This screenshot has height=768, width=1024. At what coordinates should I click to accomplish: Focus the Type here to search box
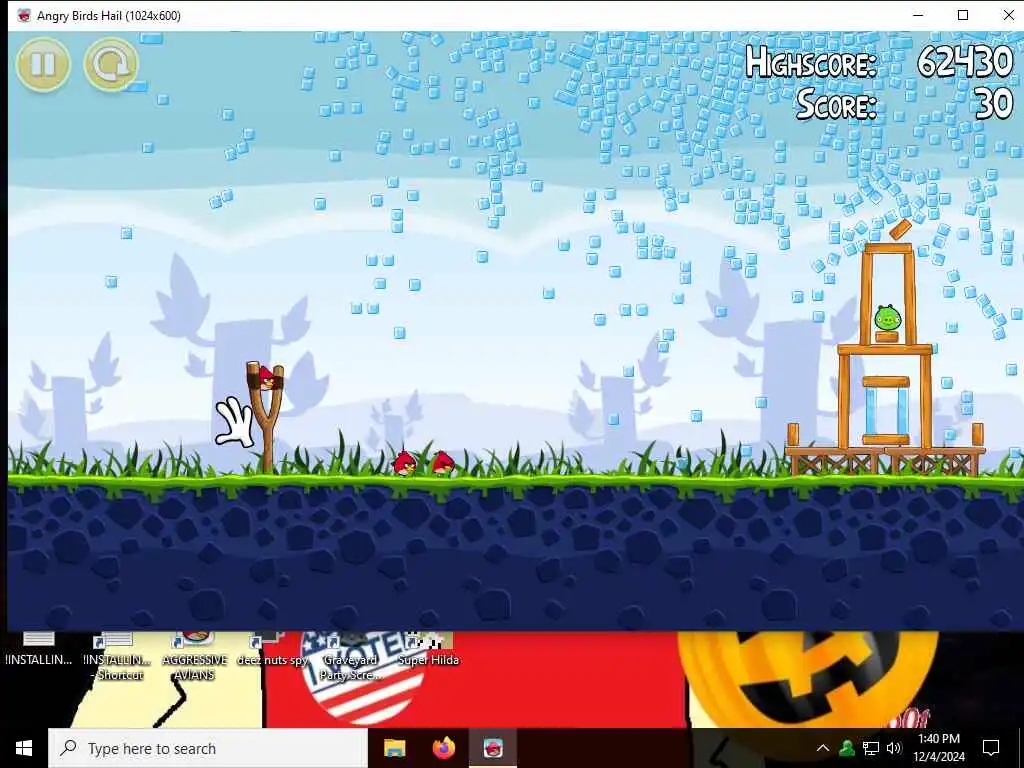point(208,748)
